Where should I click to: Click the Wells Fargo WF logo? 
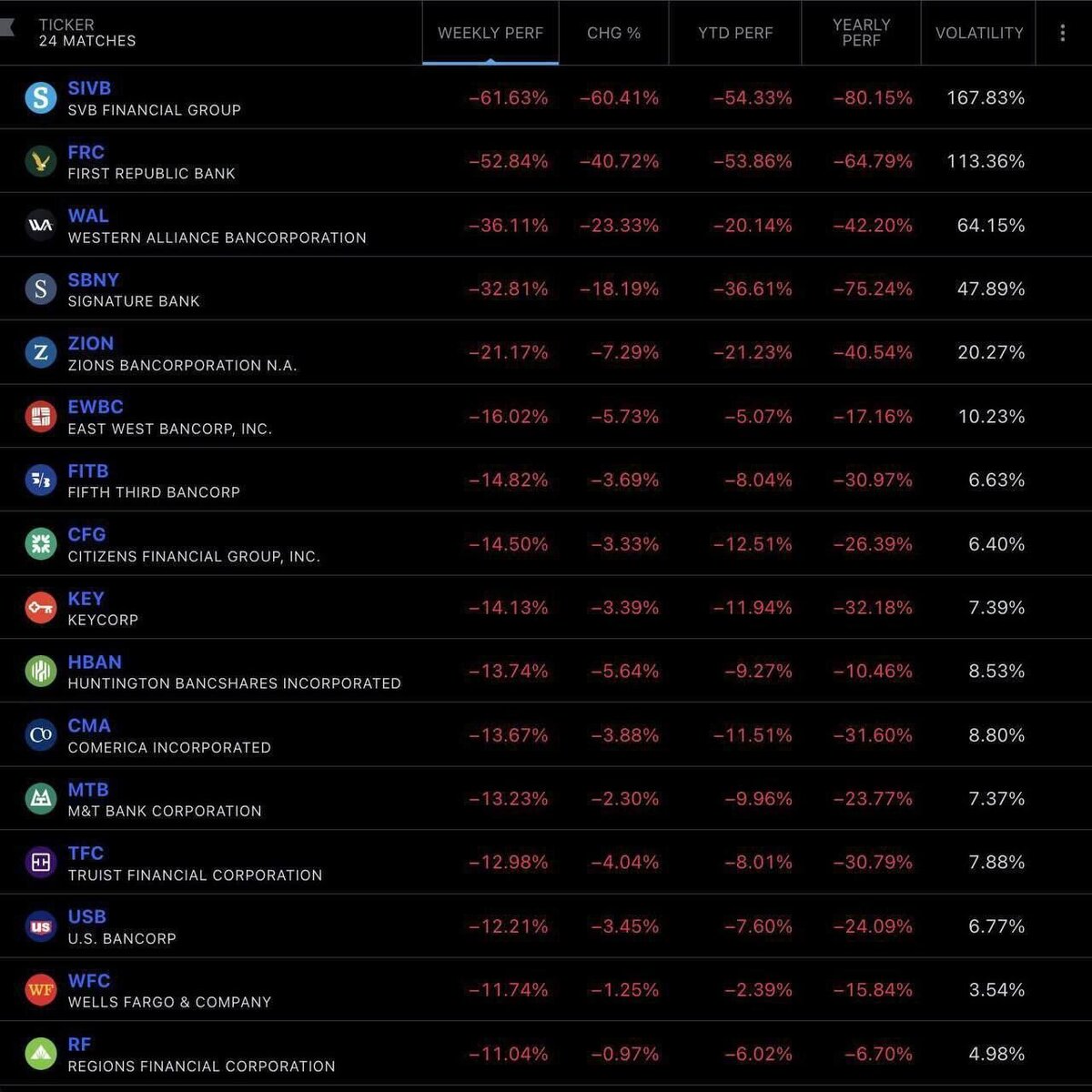click(40, 989)
